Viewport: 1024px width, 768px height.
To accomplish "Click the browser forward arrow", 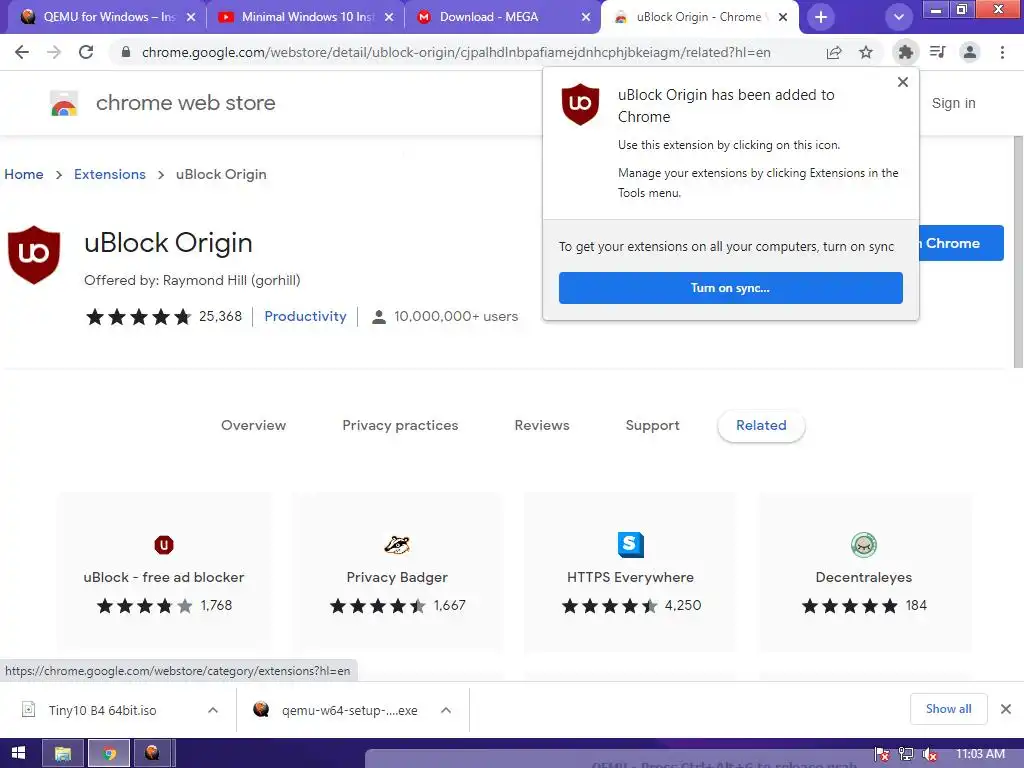I will pyautogui.click(x=54, y=52).
